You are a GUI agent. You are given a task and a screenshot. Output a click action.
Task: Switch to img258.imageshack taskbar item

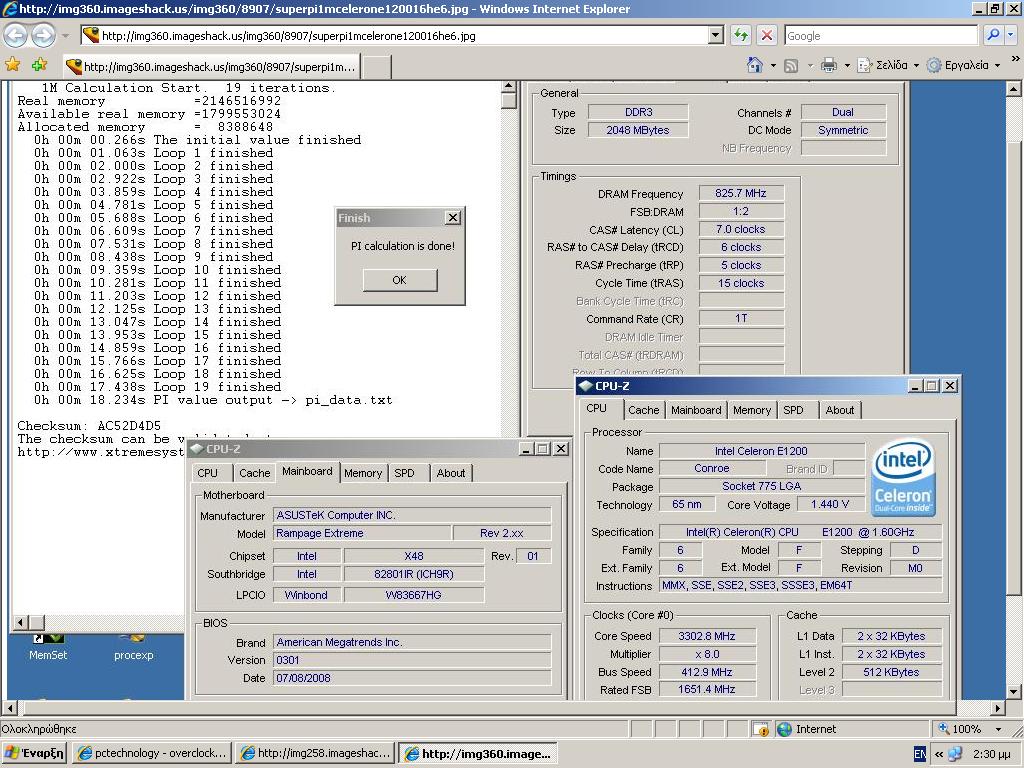tap(315, 753)
